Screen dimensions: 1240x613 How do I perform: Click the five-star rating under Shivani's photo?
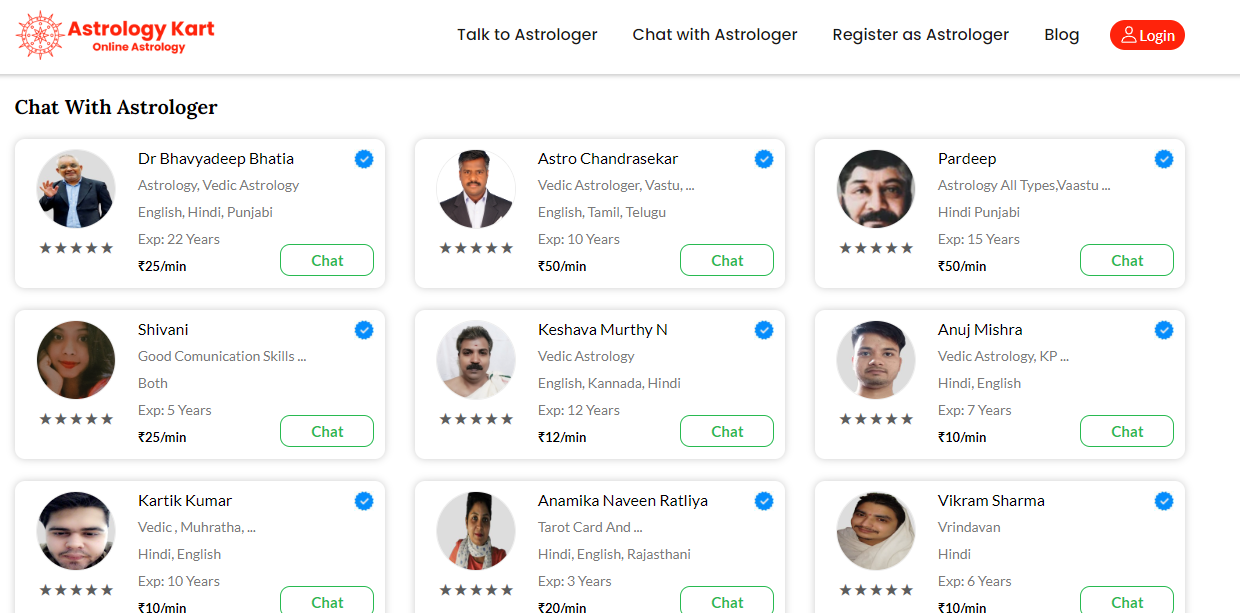76,419
